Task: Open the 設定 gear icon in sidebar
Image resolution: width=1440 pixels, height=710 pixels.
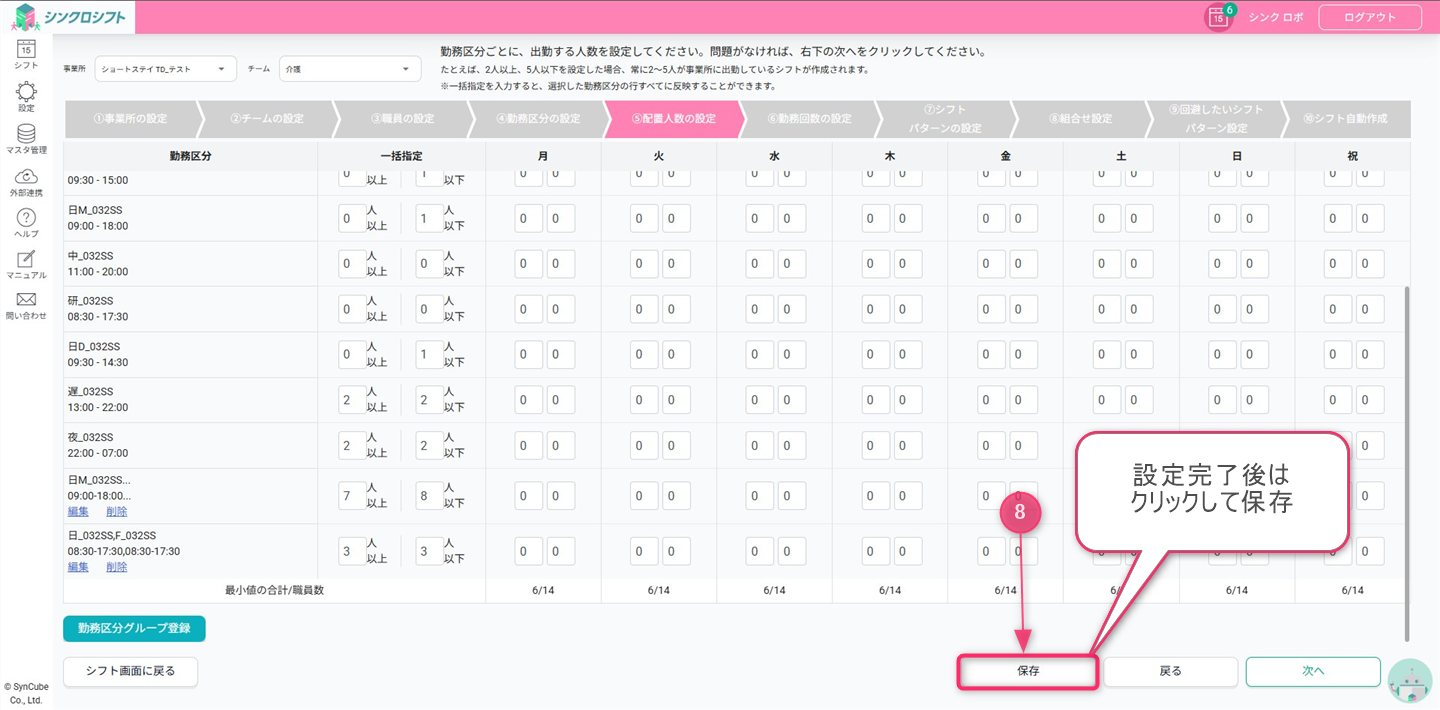Action: point(26,93)
